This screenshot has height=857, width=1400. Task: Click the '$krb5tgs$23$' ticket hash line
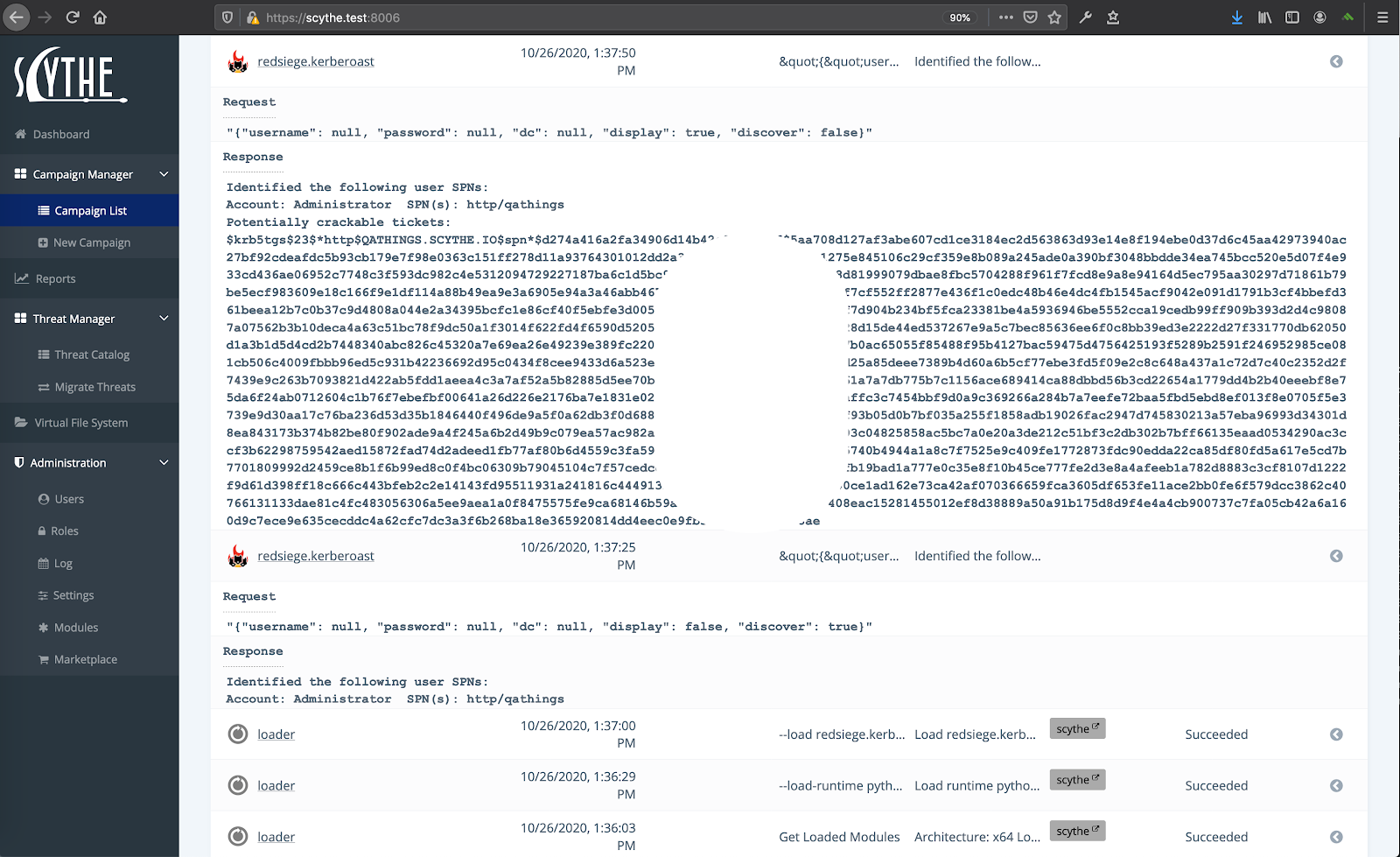pyautogui.click(x=786, y=240)
